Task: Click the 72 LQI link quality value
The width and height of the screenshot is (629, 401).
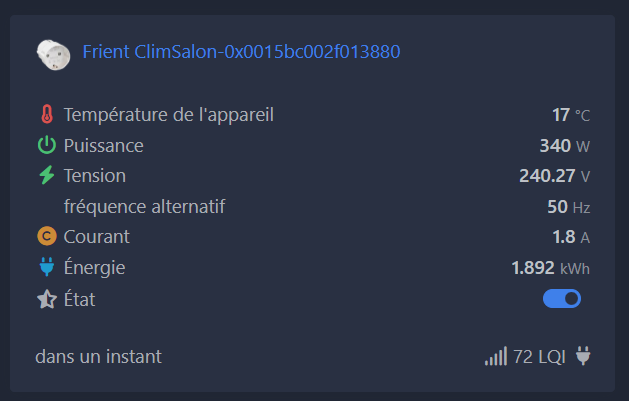Action: (x=540, y=356)
